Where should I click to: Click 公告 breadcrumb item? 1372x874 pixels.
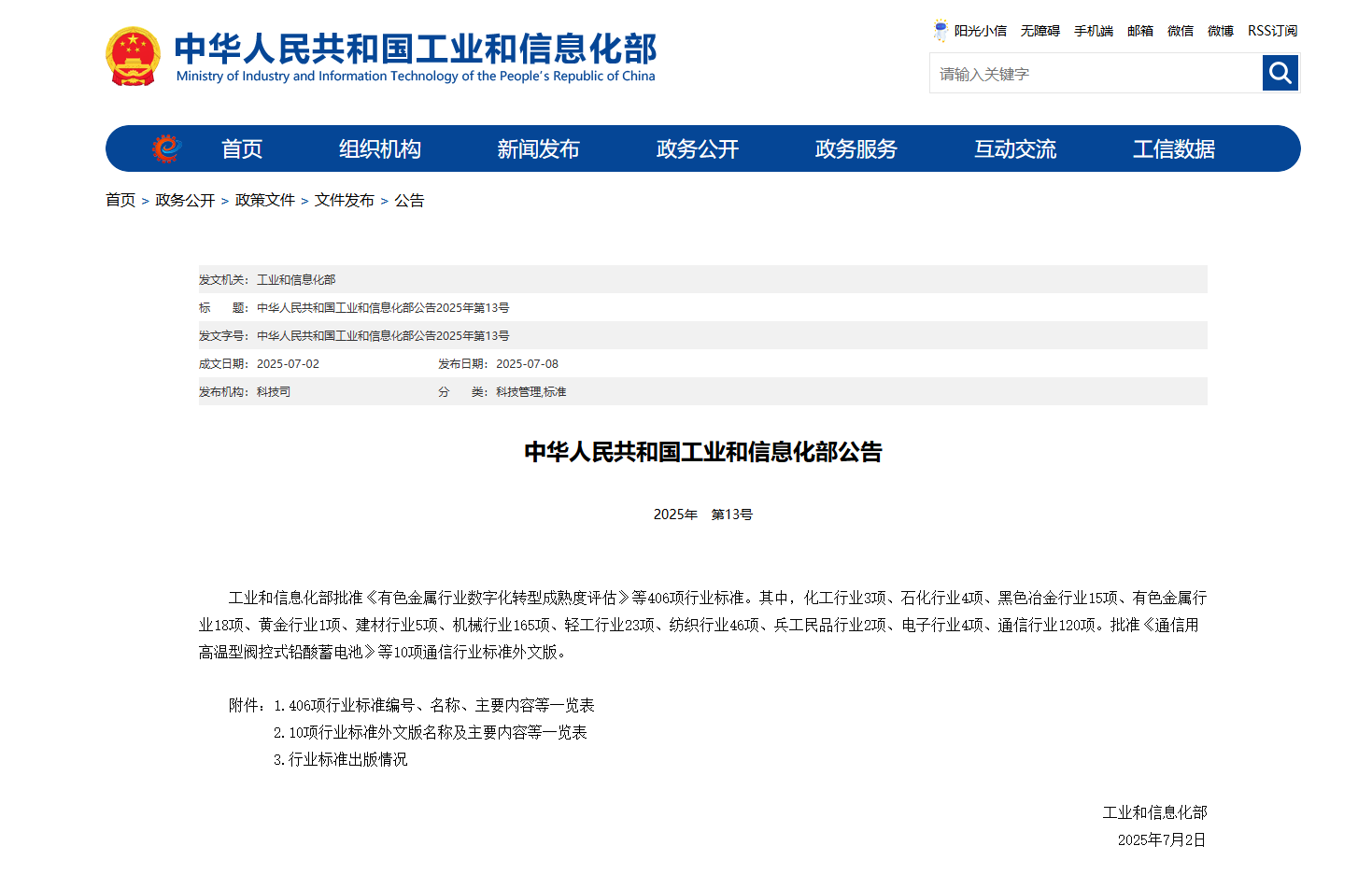click(x=409, y=200)
